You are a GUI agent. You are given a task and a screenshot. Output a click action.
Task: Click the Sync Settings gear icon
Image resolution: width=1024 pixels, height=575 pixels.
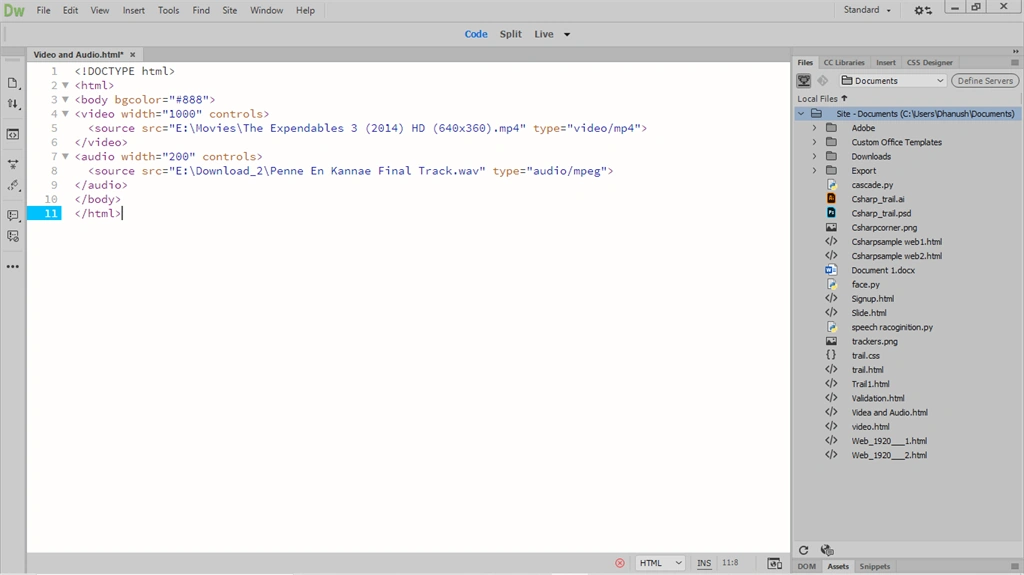click(922, 10)
